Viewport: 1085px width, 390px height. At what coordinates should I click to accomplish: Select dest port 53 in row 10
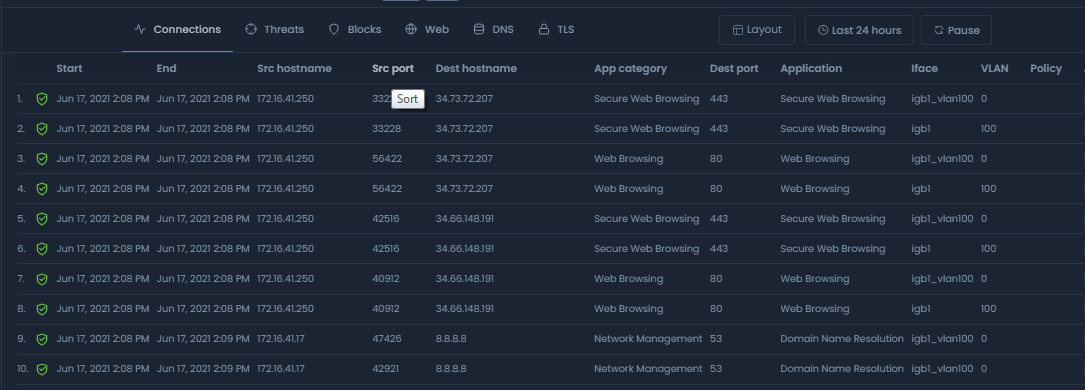[x=715, y=369]
